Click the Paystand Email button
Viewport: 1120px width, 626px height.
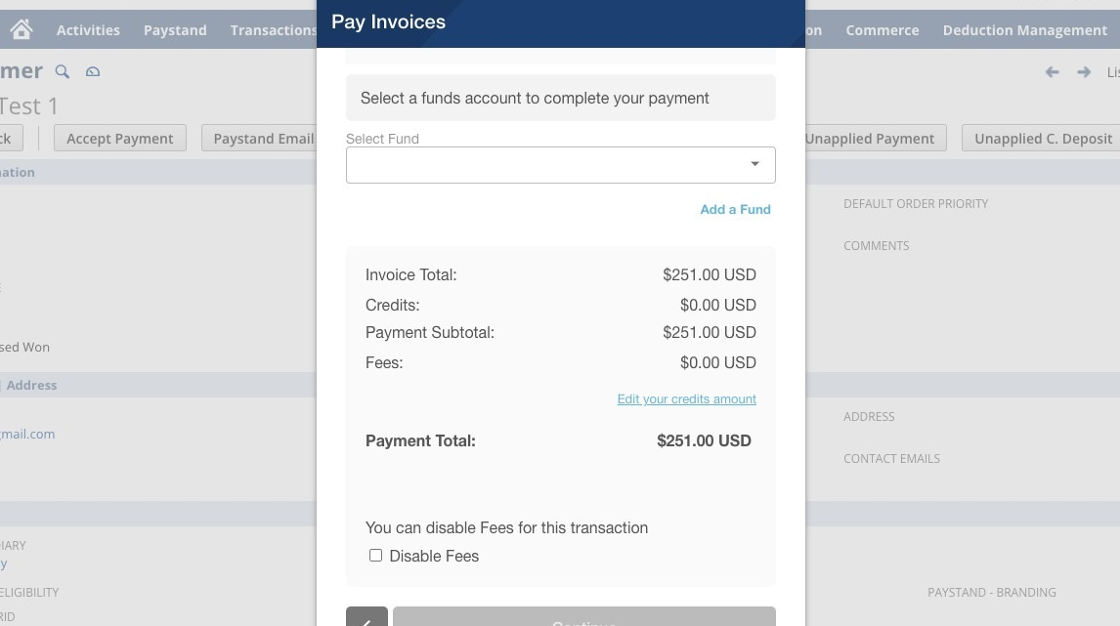click(259, 138)
